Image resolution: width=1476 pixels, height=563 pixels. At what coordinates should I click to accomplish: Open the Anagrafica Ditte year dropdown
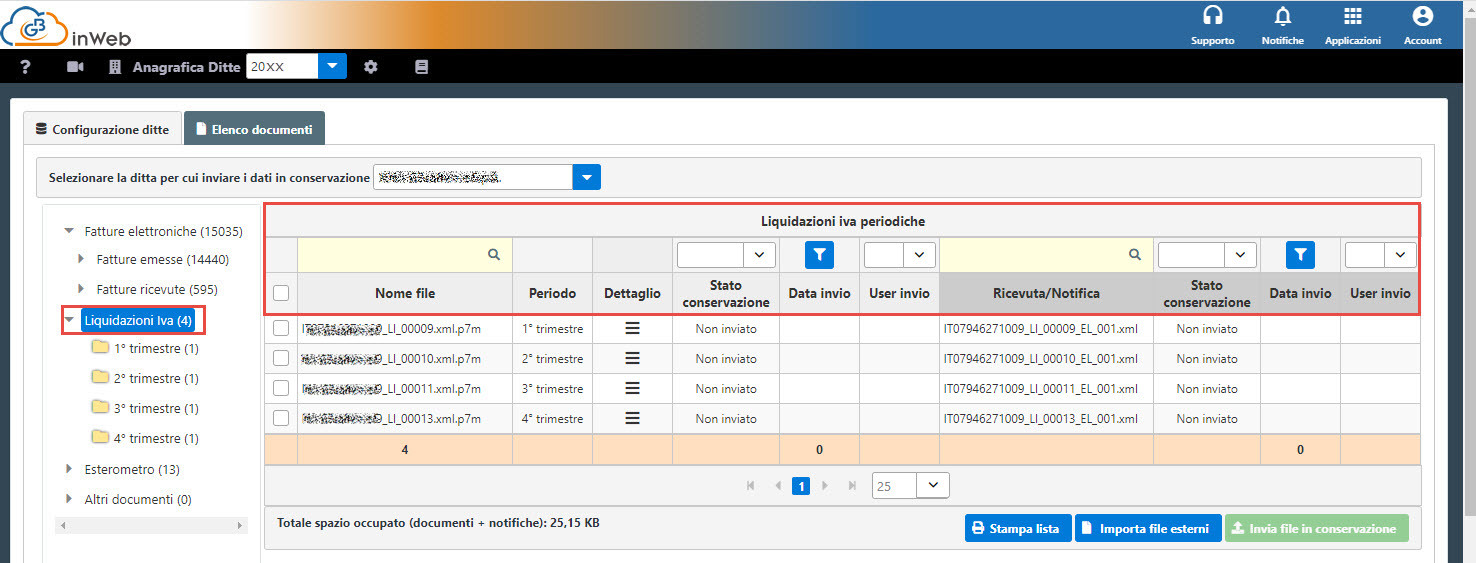point(332,67)
